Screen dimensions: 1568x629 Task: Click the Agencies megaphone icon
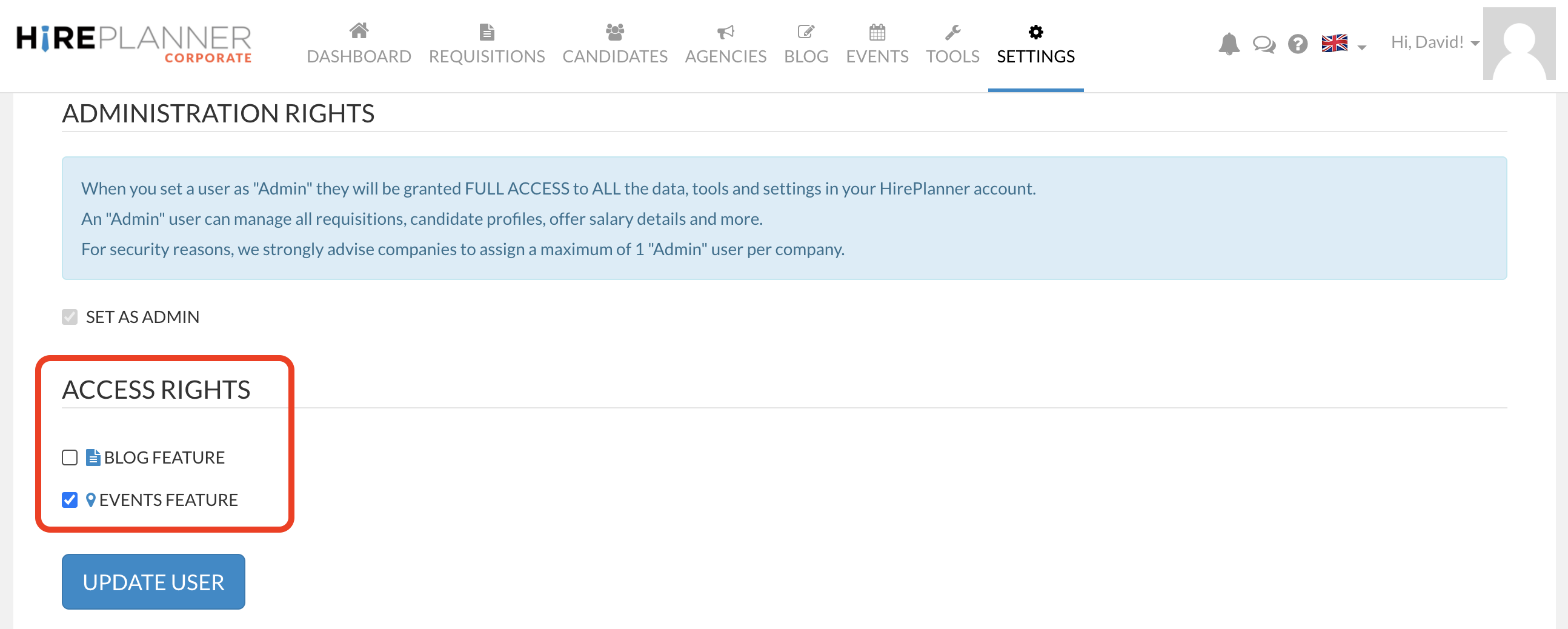(726, 32)
